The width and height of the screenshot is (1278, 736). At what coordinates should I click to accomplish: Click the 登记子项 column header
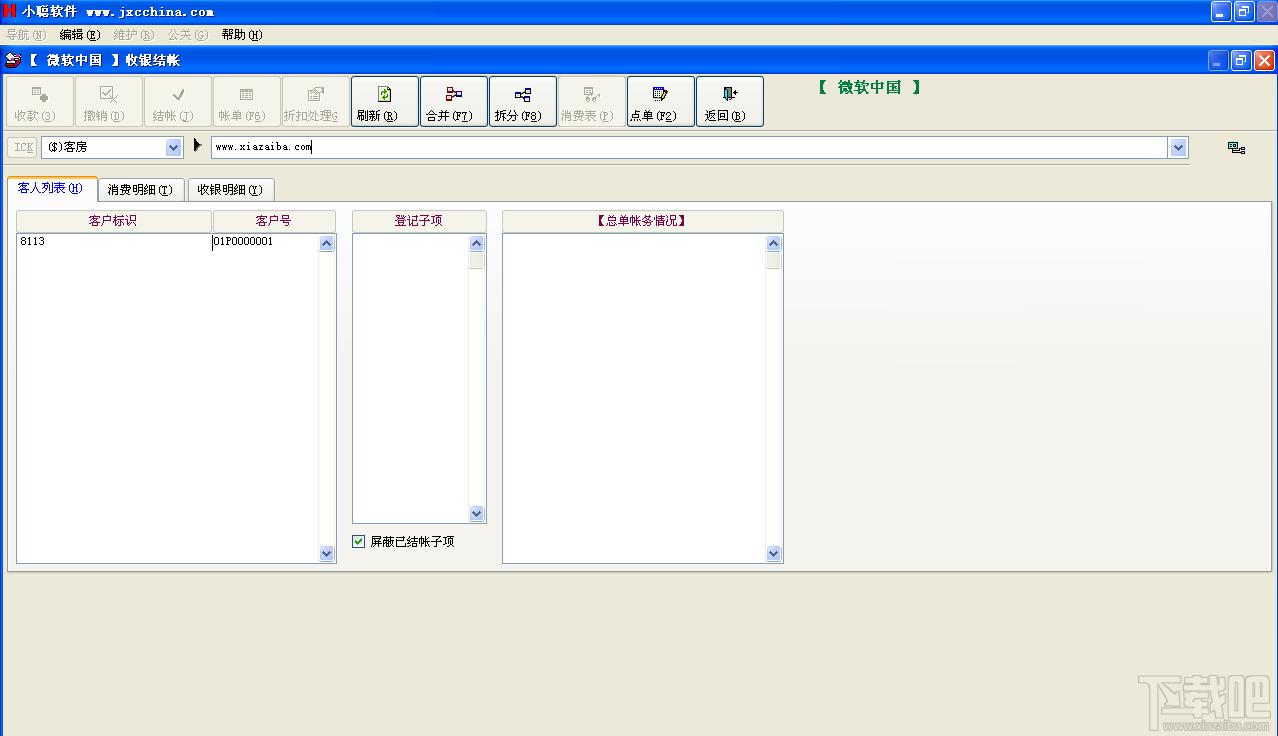point(419,220)
